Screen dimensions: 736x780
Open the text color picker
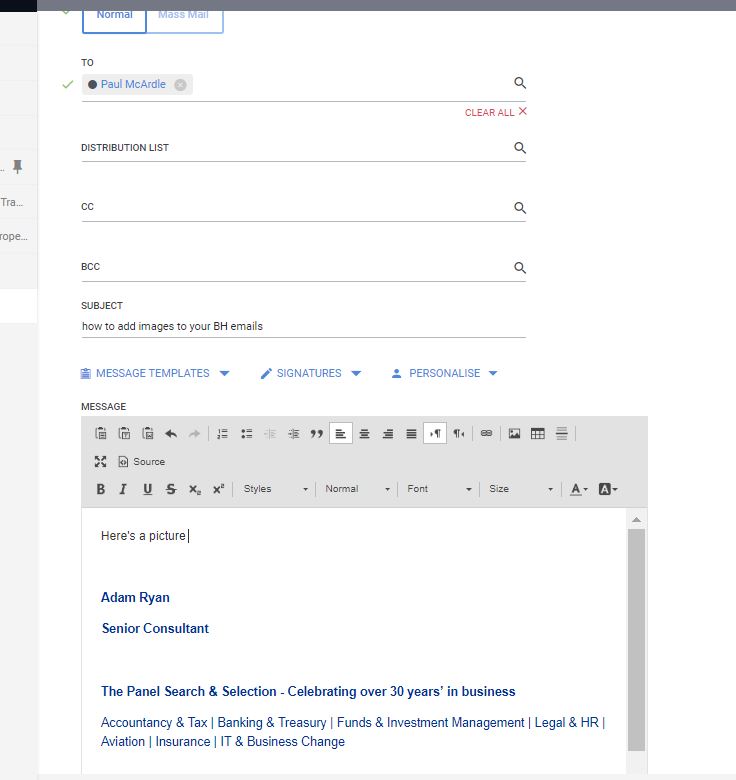click(x=578, y=489)
